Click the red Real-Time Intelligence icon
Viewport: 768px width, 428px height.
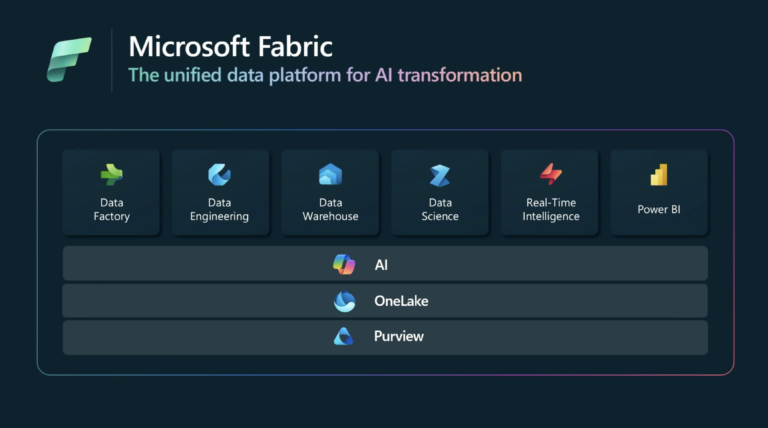pos(551,174)
